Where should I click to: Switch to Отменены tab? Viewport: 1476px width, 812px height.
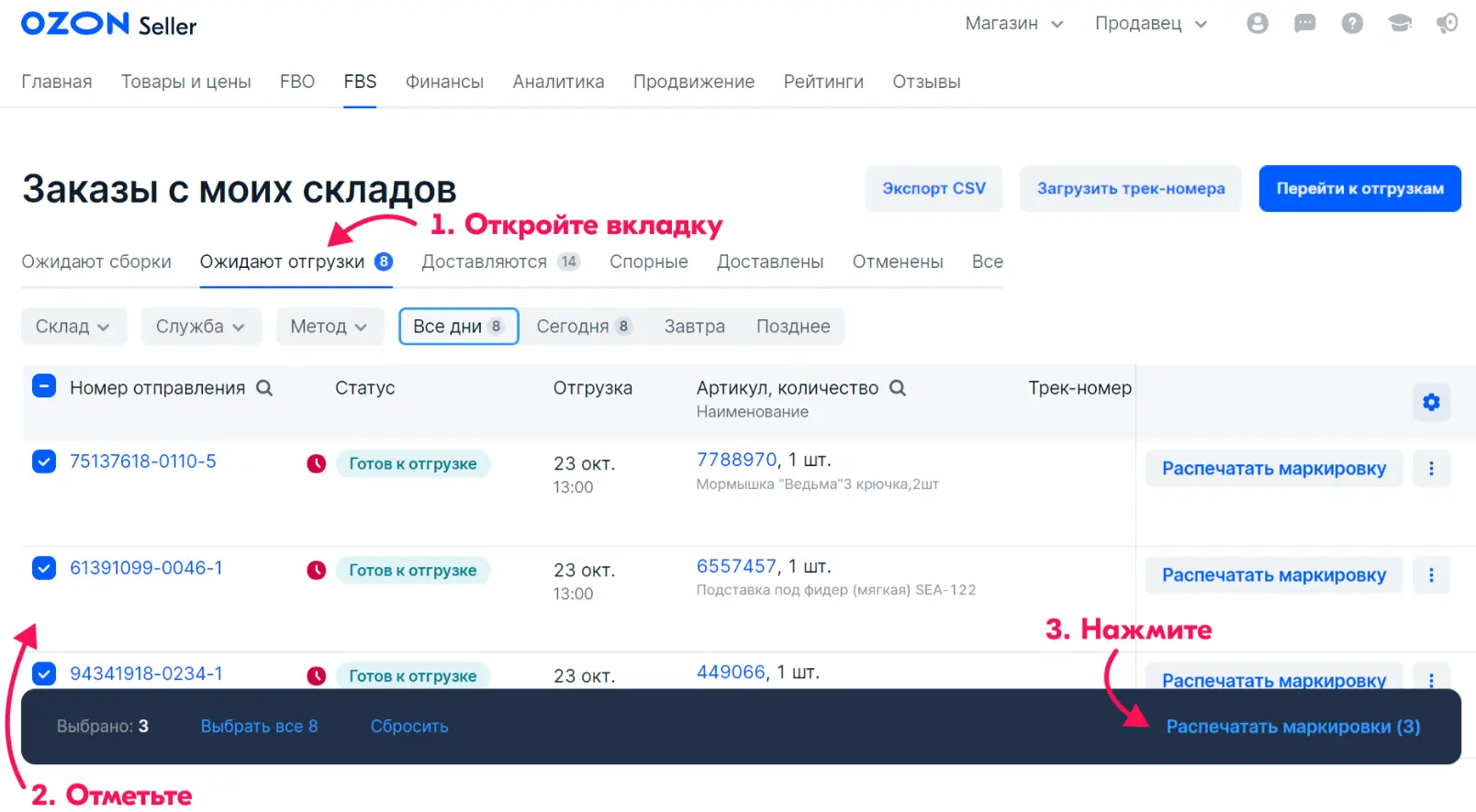coord(898,261)
